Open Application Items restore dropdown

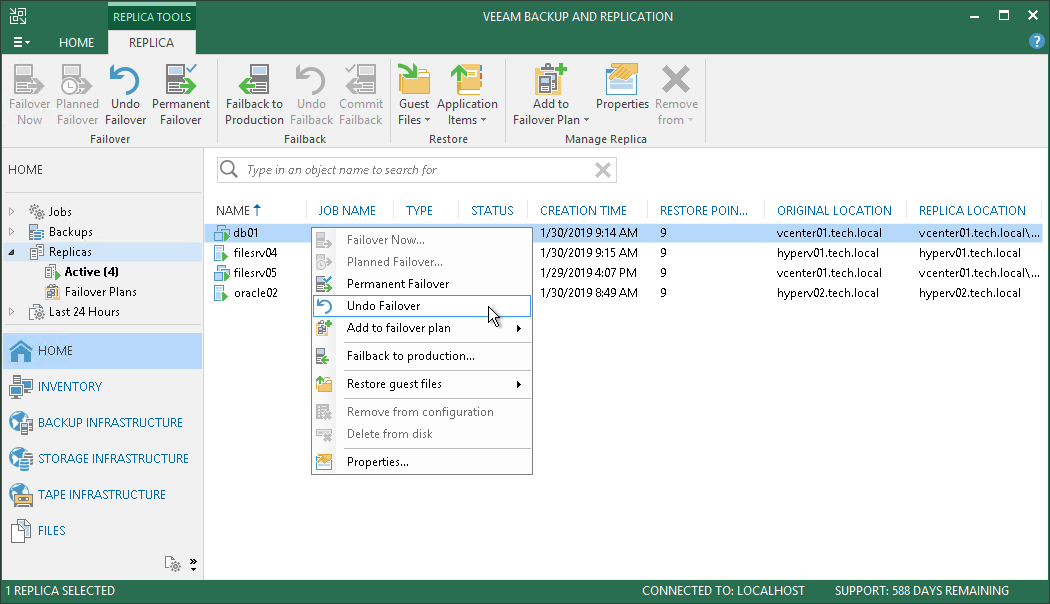coord(467,94)
